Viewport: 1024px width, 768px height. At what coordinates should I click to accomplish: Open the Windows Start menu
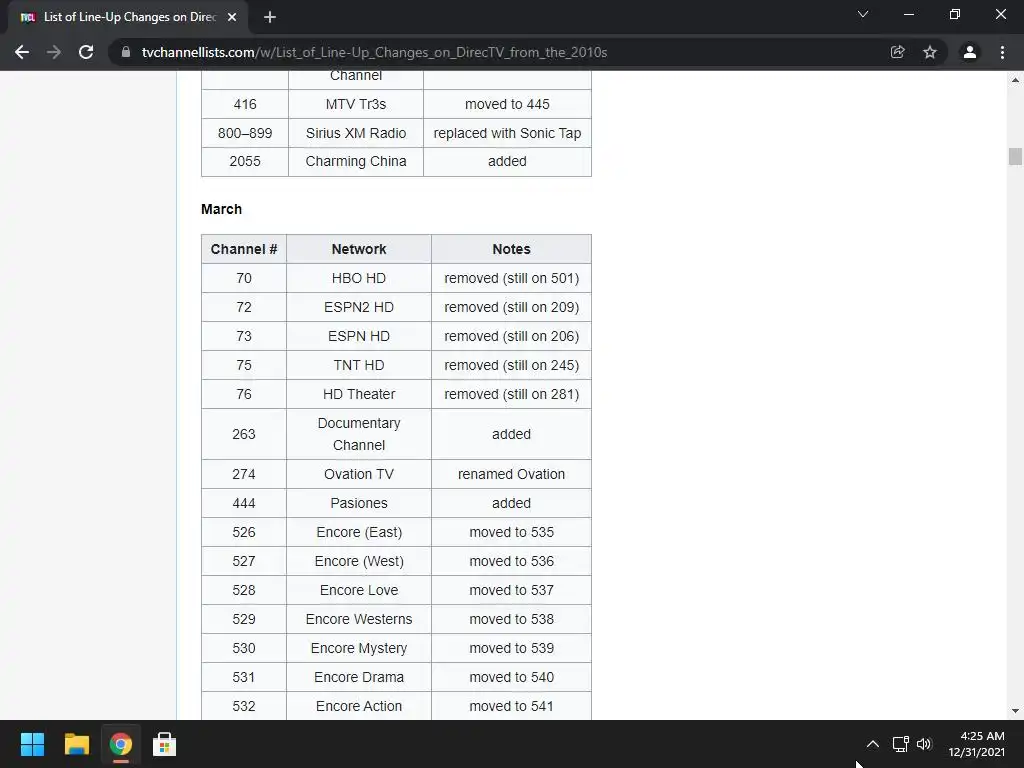(32, 744)
